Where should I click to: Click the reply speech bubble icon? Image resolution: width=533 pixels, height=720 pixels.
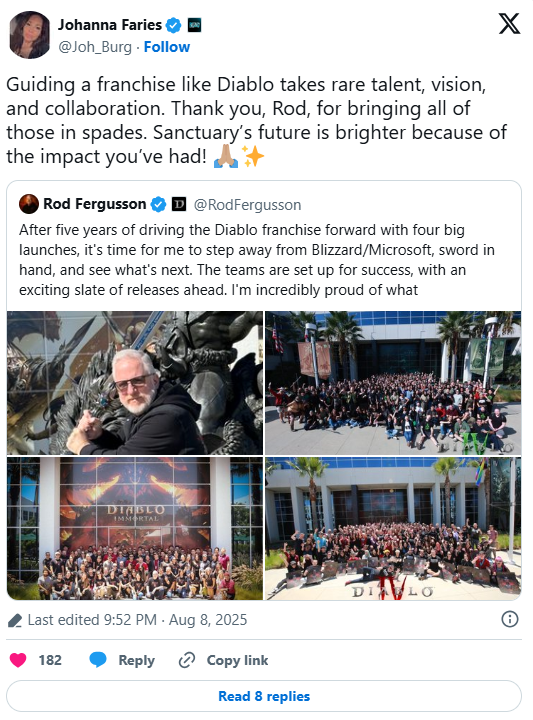(98, 660)
